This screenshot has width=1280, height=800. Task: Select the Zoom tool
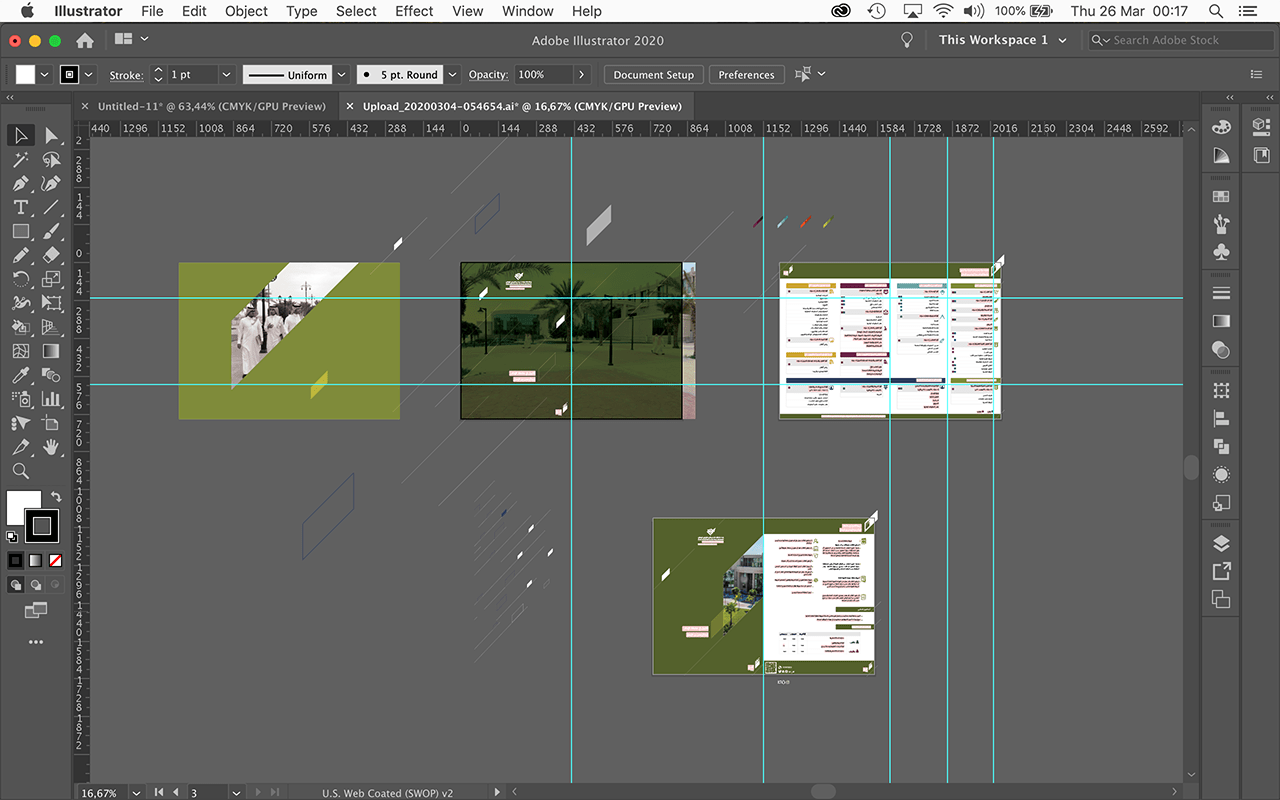[x=20, y=471]
